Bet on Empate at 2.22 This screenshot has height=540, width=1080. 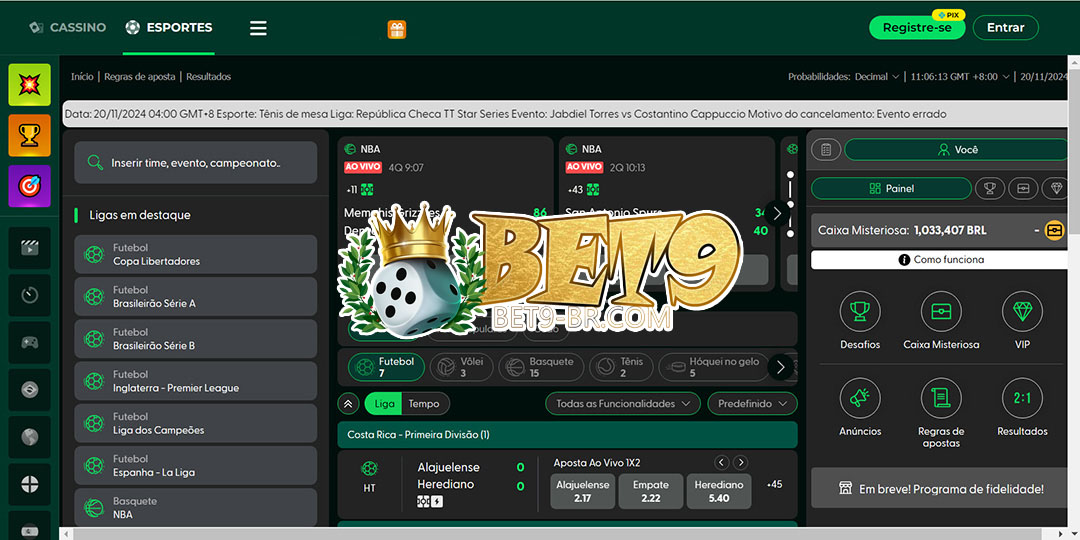point(651,491)
